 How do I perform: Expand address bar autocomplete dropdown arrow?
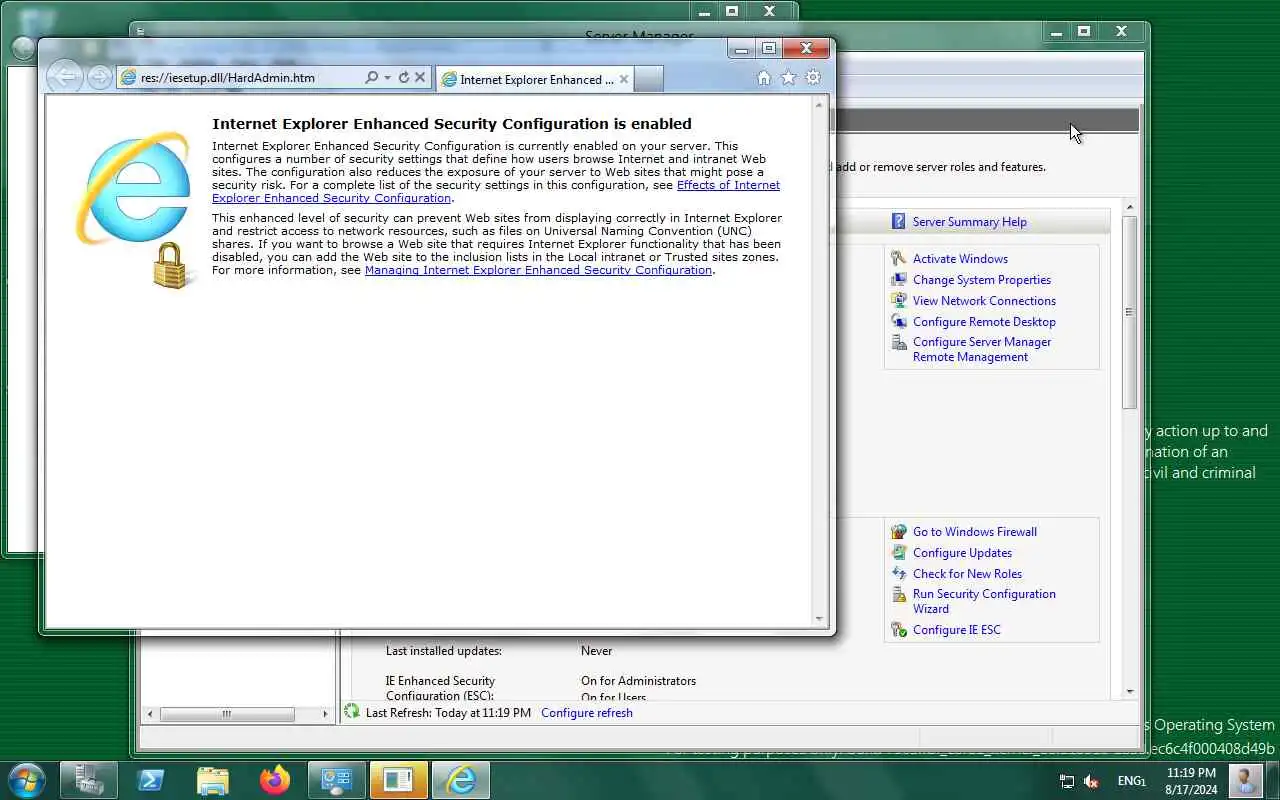coord(387,77)
